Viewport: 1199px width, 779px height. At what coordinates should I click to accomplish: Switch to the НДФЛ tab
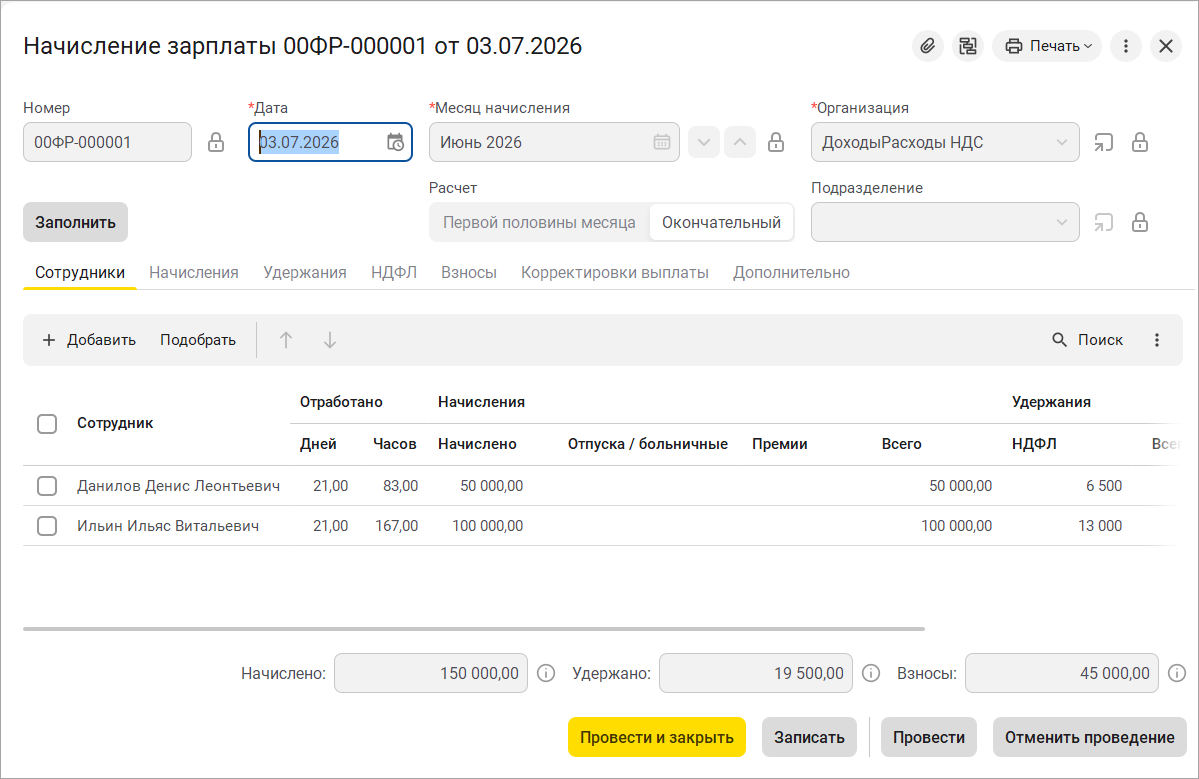coord(394,272)
